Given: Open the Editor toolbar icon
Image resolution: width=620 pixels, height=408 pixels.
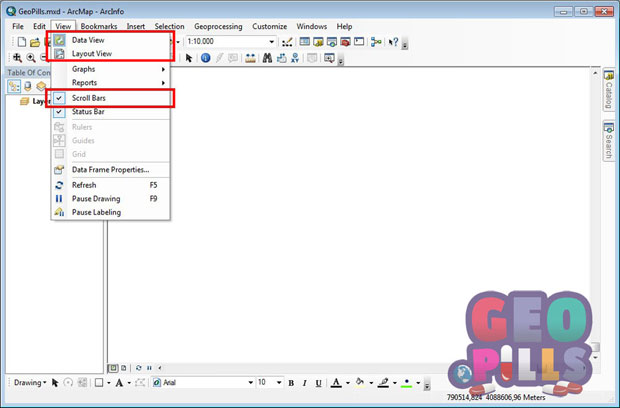Looking at the screenshot, I should coord(287,42).
